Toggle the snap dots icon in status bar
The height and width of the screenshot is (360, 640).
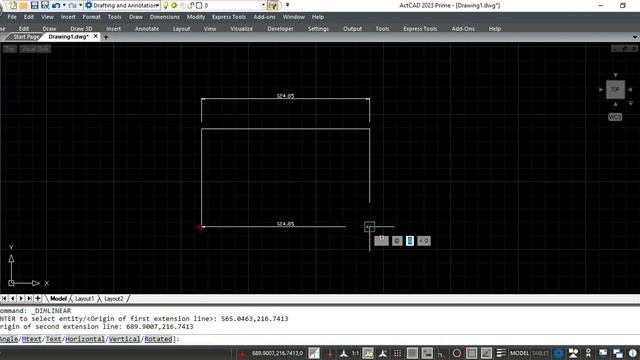[397, 353]
